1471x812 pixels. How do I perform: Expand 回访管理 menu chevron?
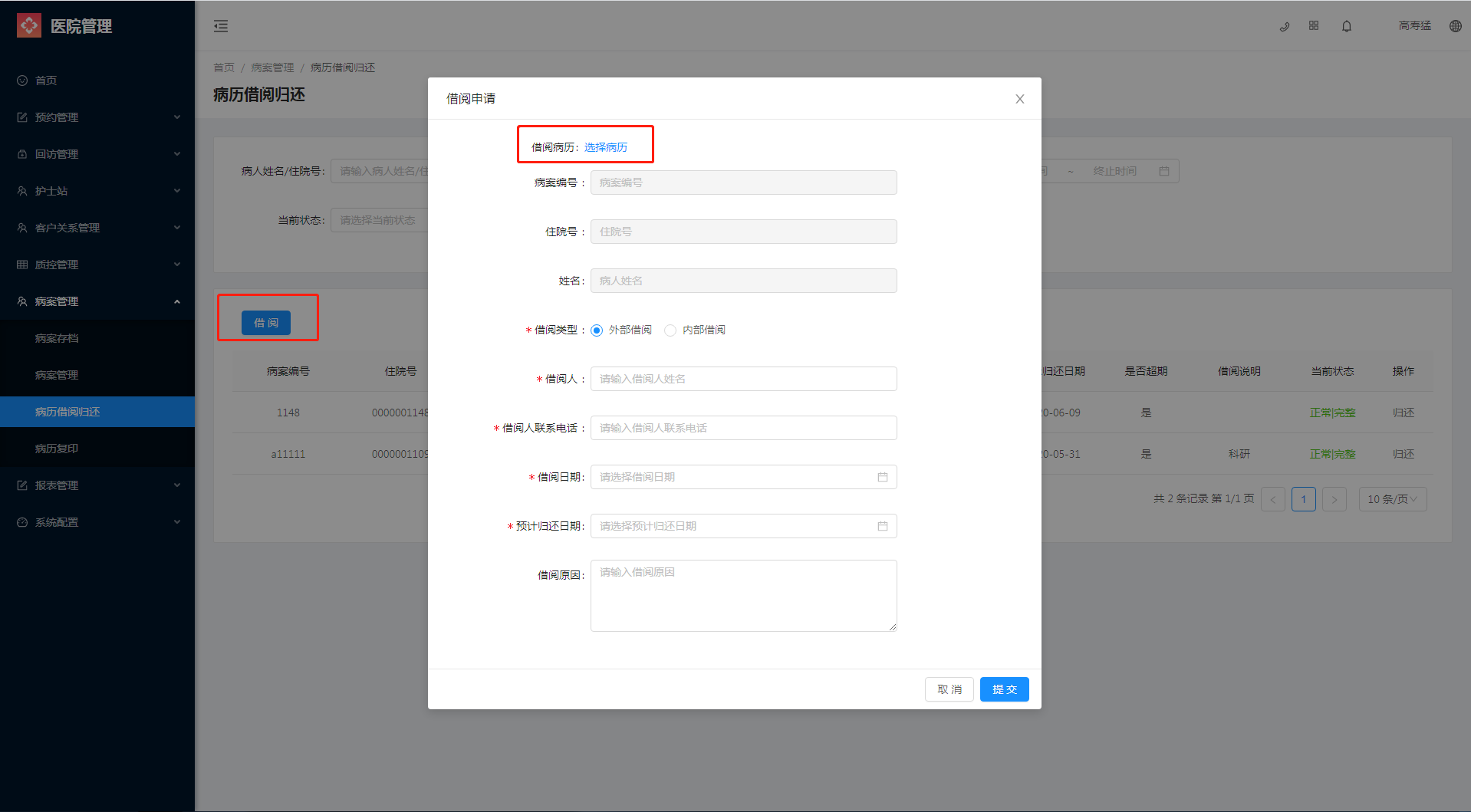[x=177, y=154]
